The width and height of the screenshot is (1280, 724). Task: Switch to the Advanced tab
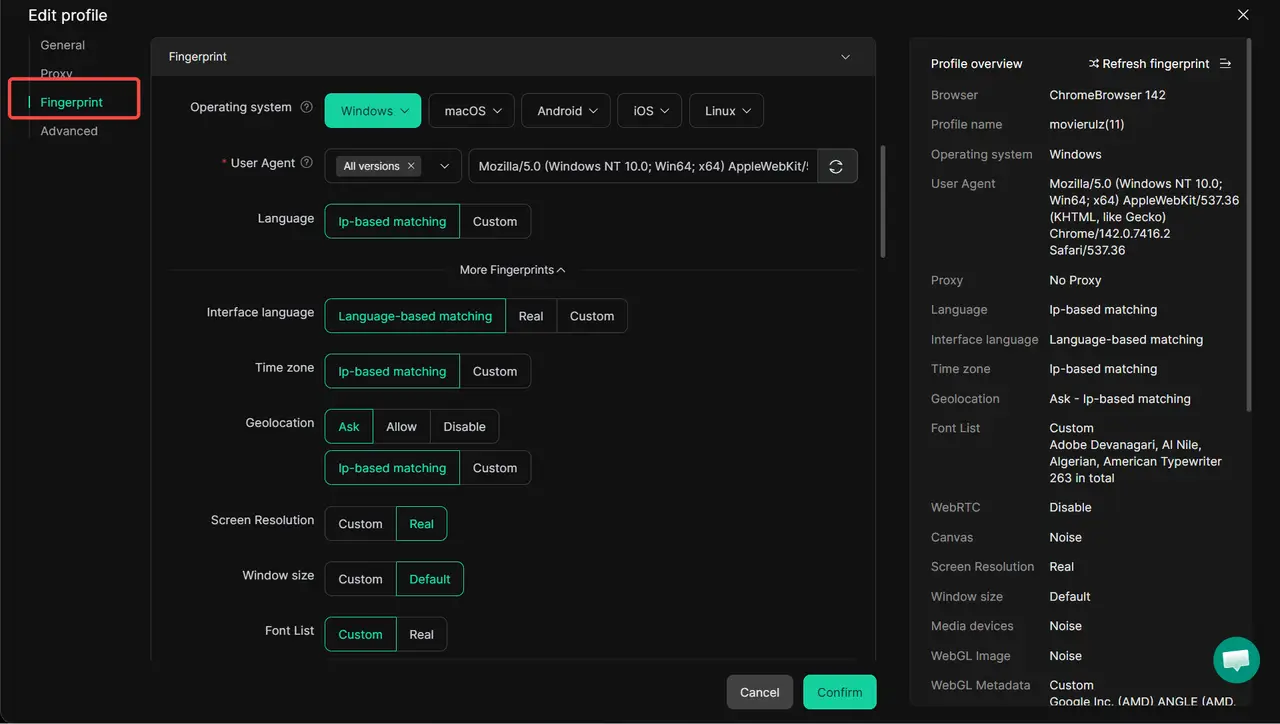pos(69,131)
